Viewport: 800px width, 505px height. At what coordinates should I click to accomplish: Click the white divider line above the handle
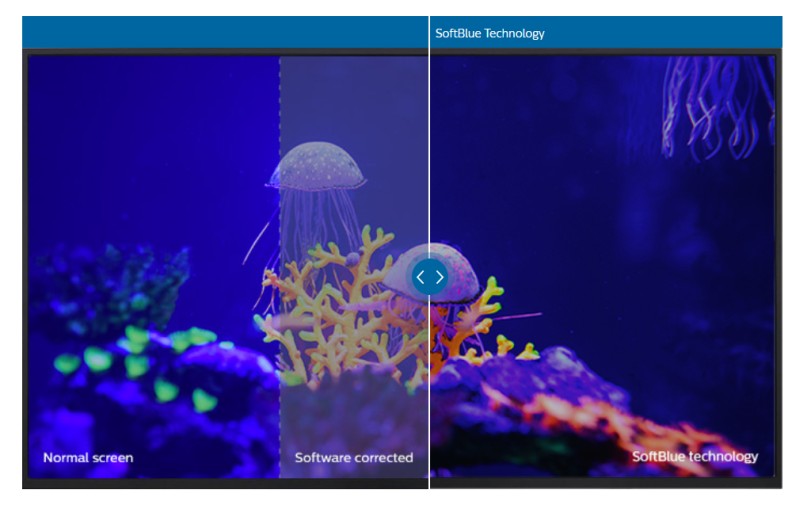429,150
